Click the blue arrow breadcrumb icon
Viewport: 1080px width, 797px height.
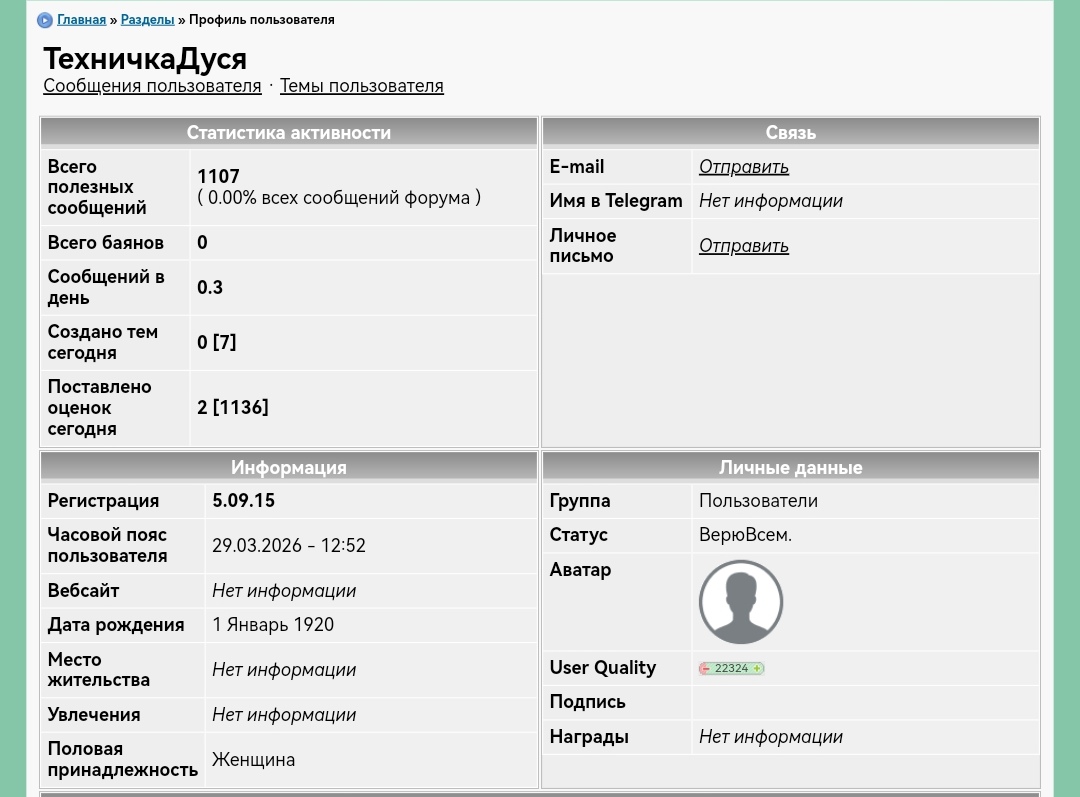(45, 20)
